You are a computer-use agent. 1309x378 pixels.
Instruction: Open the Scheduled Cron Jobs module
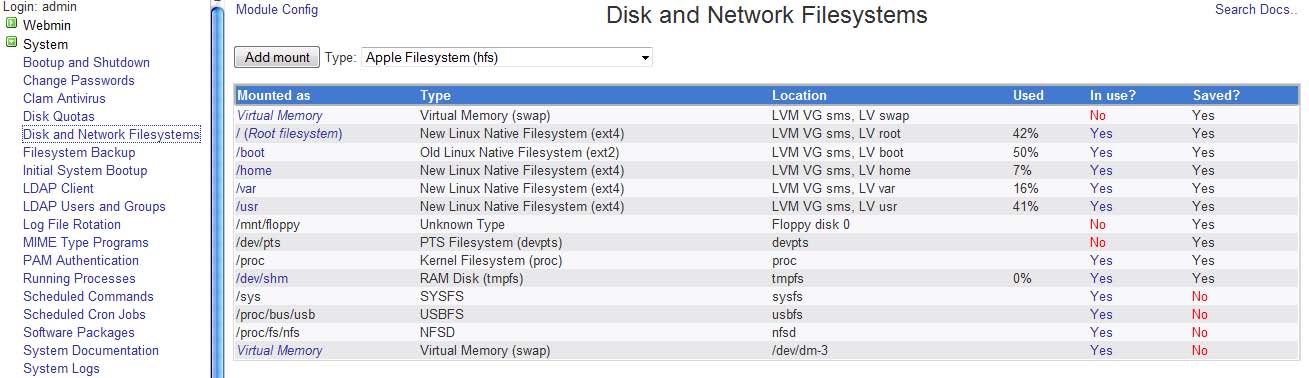[84, 314]
